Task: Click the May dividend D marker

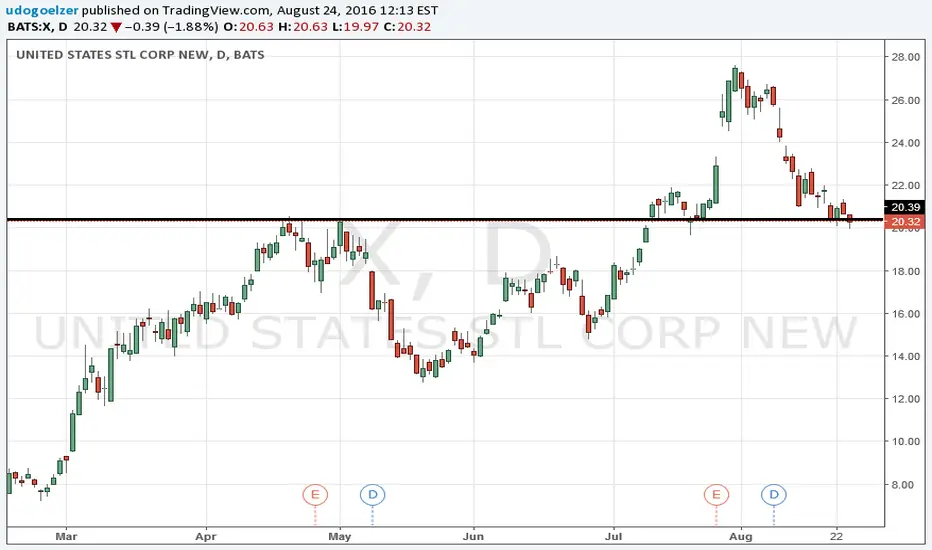Action: 373,494
